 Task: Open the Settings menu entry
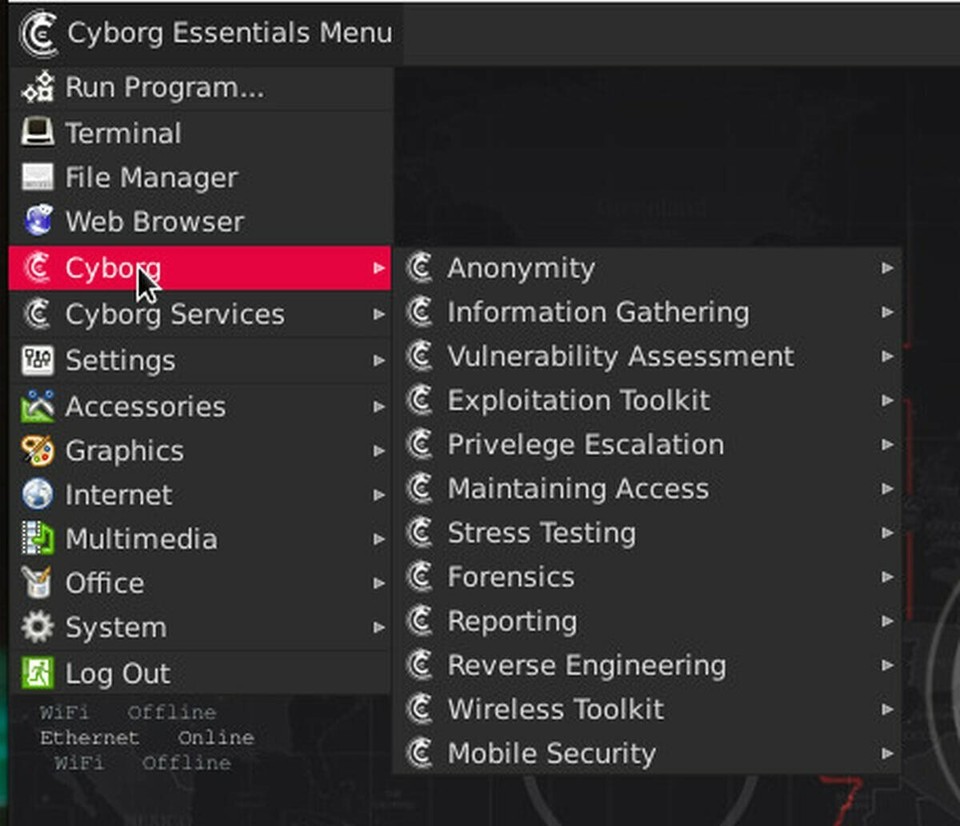(119, 360)
